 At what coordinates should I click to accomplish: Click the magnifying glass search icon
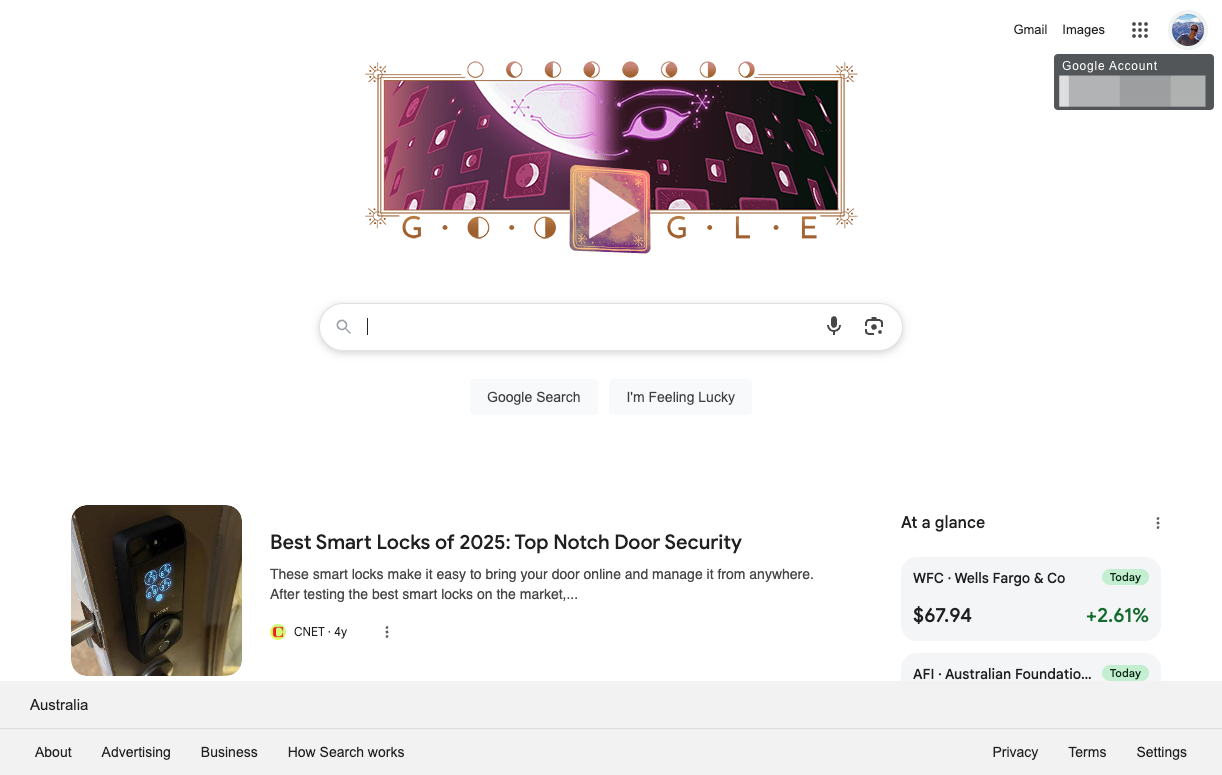[x=344, y=327]
